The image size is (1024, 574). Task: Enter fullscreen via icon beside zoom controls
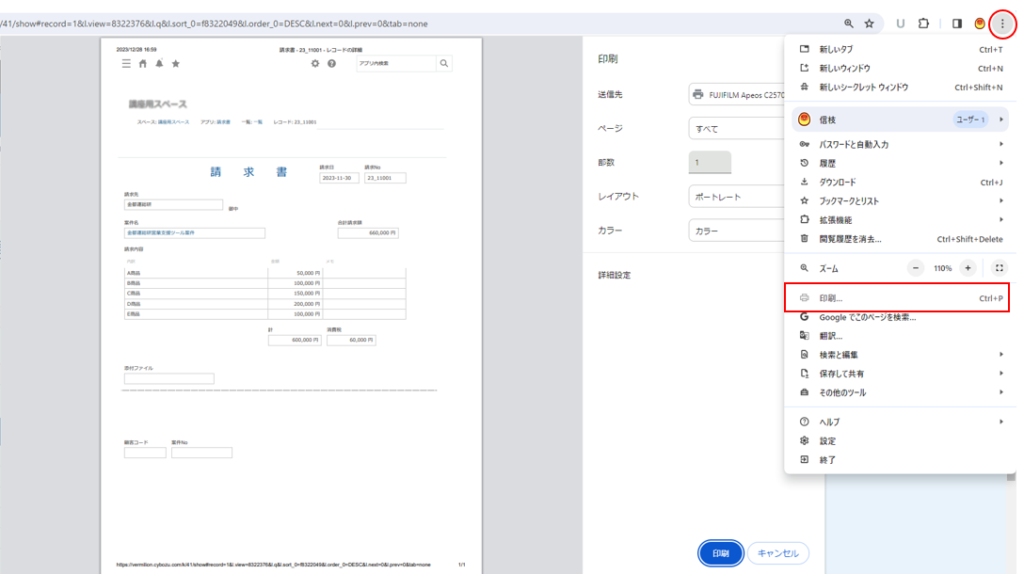click(998, 268)
